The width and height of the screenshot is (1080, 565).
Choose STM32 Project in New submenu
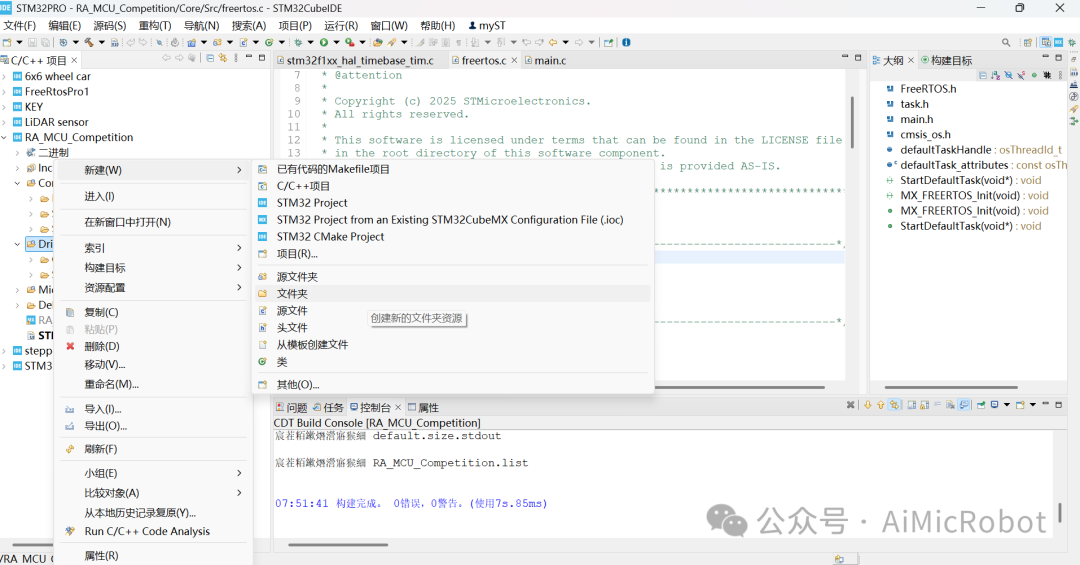[x=453, y=203]
